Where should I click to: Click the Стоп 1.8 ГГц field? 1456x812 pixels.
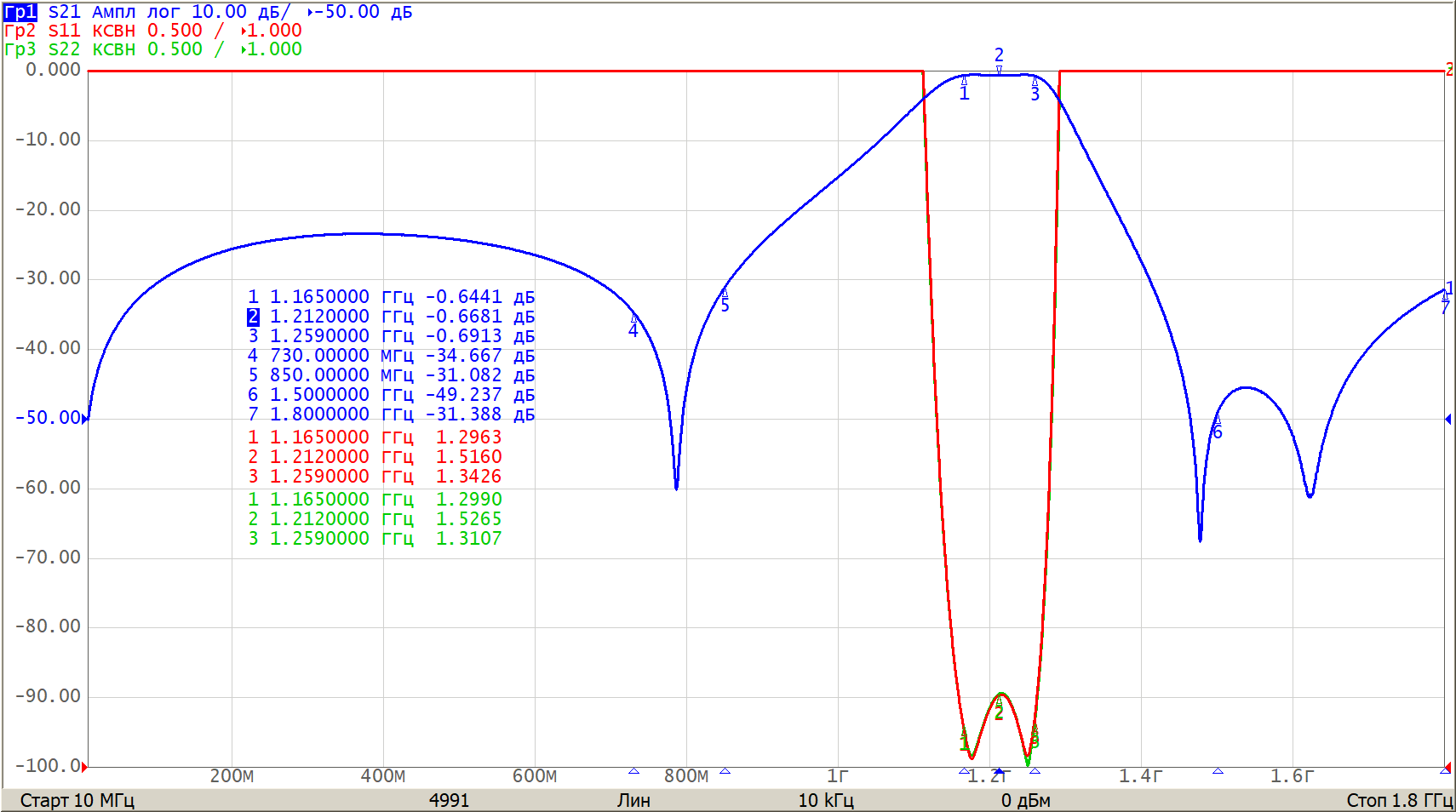(1399, 800)
